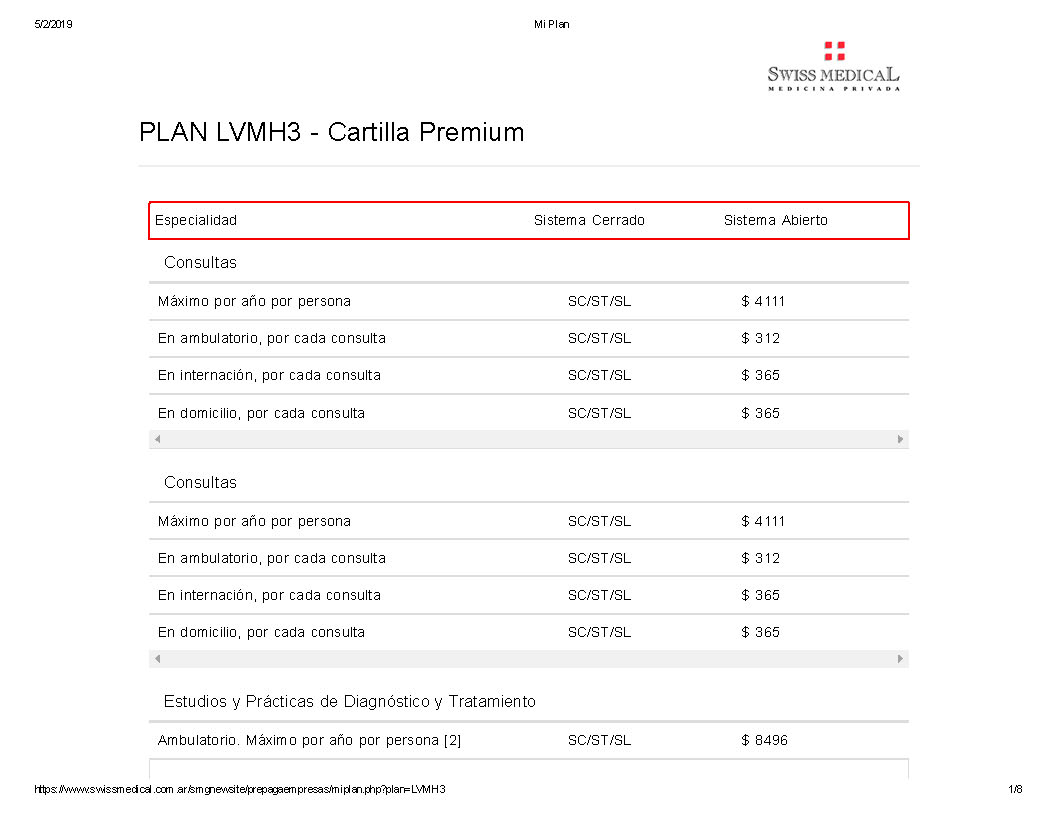Click the $ 8496 amount
This screenshot has height=817, width=1057.
click(764, 741)
